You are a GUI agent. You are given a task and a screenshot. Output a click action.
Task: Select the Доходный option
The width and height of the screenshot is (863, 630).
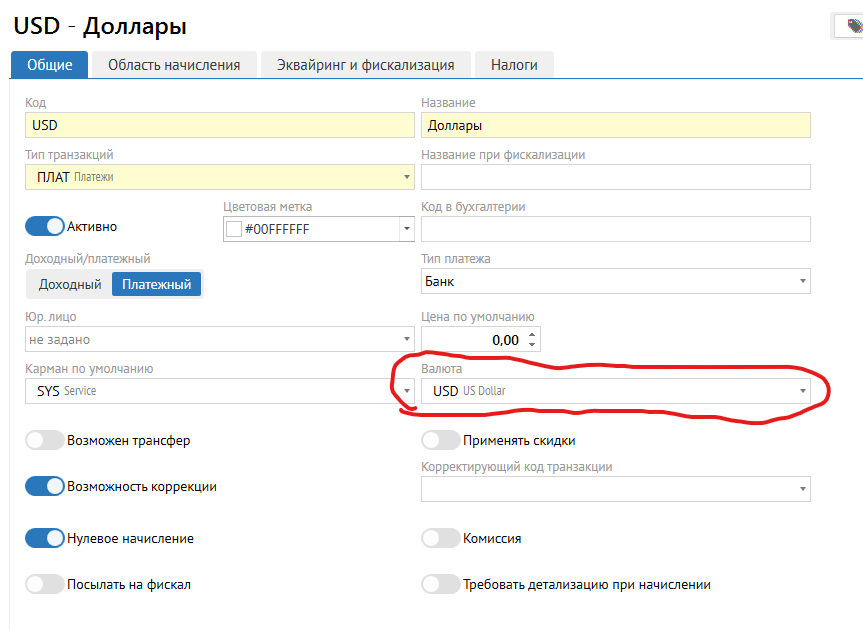pyautogui.click(x=70, y=284)
